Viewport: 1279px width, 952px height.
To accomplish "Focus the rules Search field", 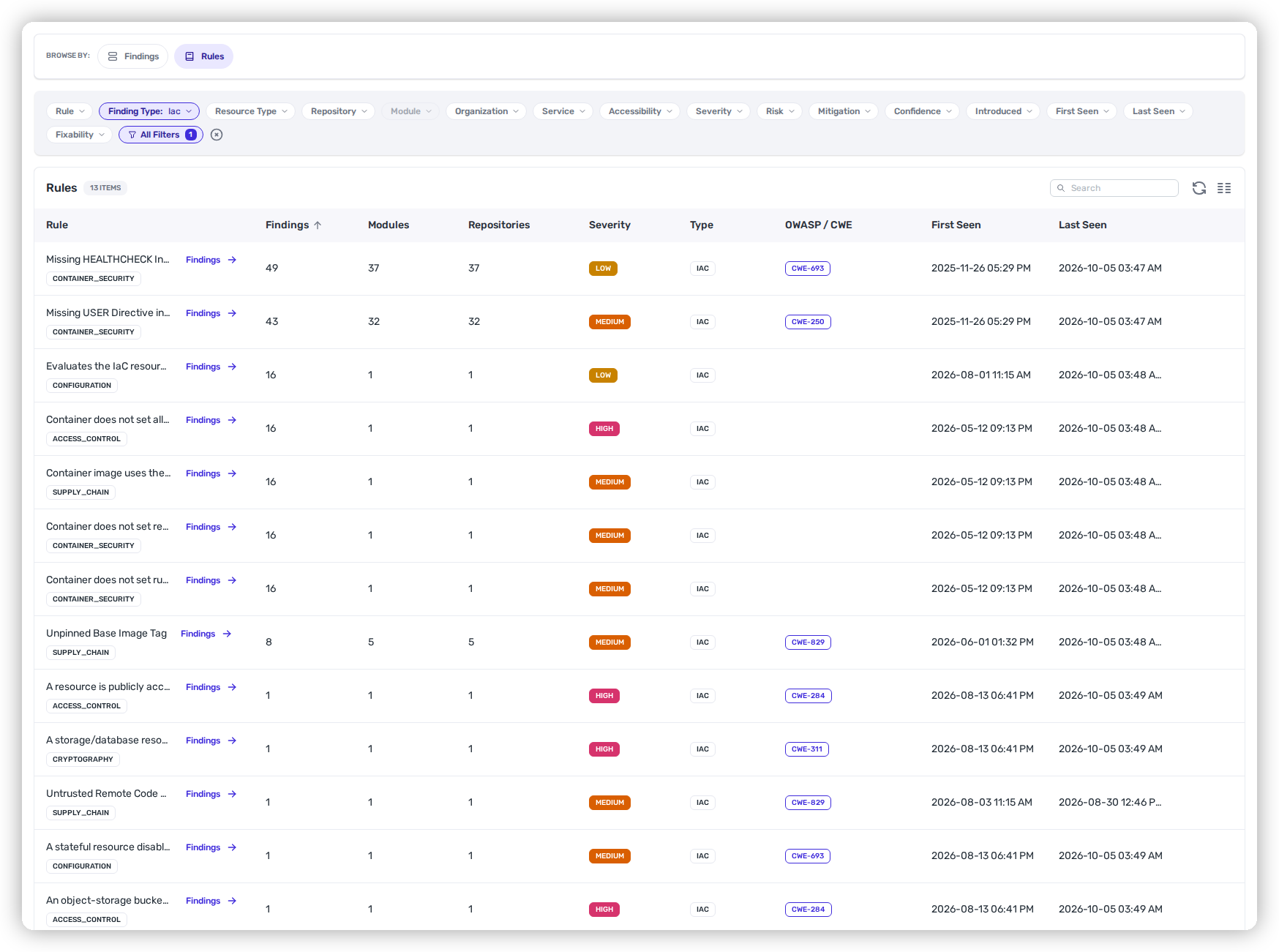I will pos(1114,188).
